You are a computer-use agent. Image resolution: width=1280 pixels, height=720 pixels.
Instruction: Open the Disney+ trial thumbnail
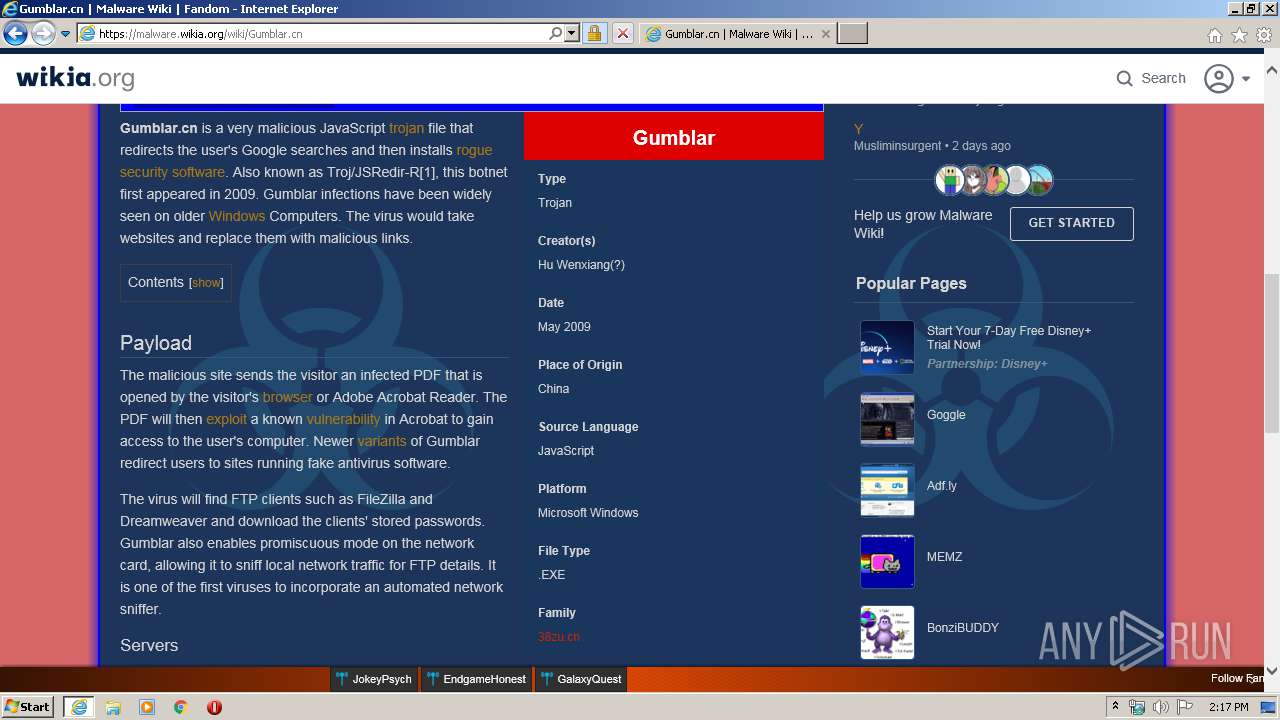887,347
